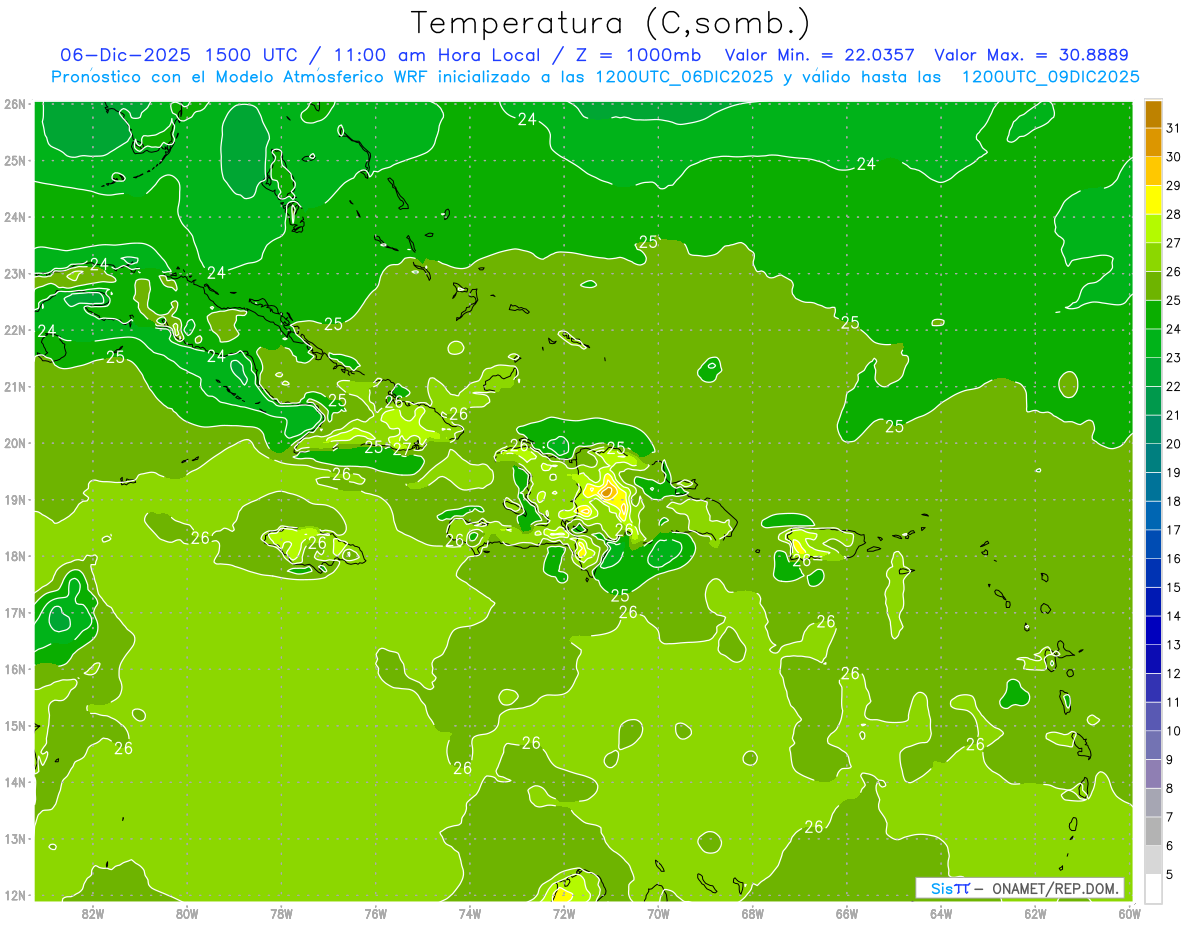The width and height of the screenshot is (1200, 927).
Task: Click the 31 label on color scale
Action: 1174,128
